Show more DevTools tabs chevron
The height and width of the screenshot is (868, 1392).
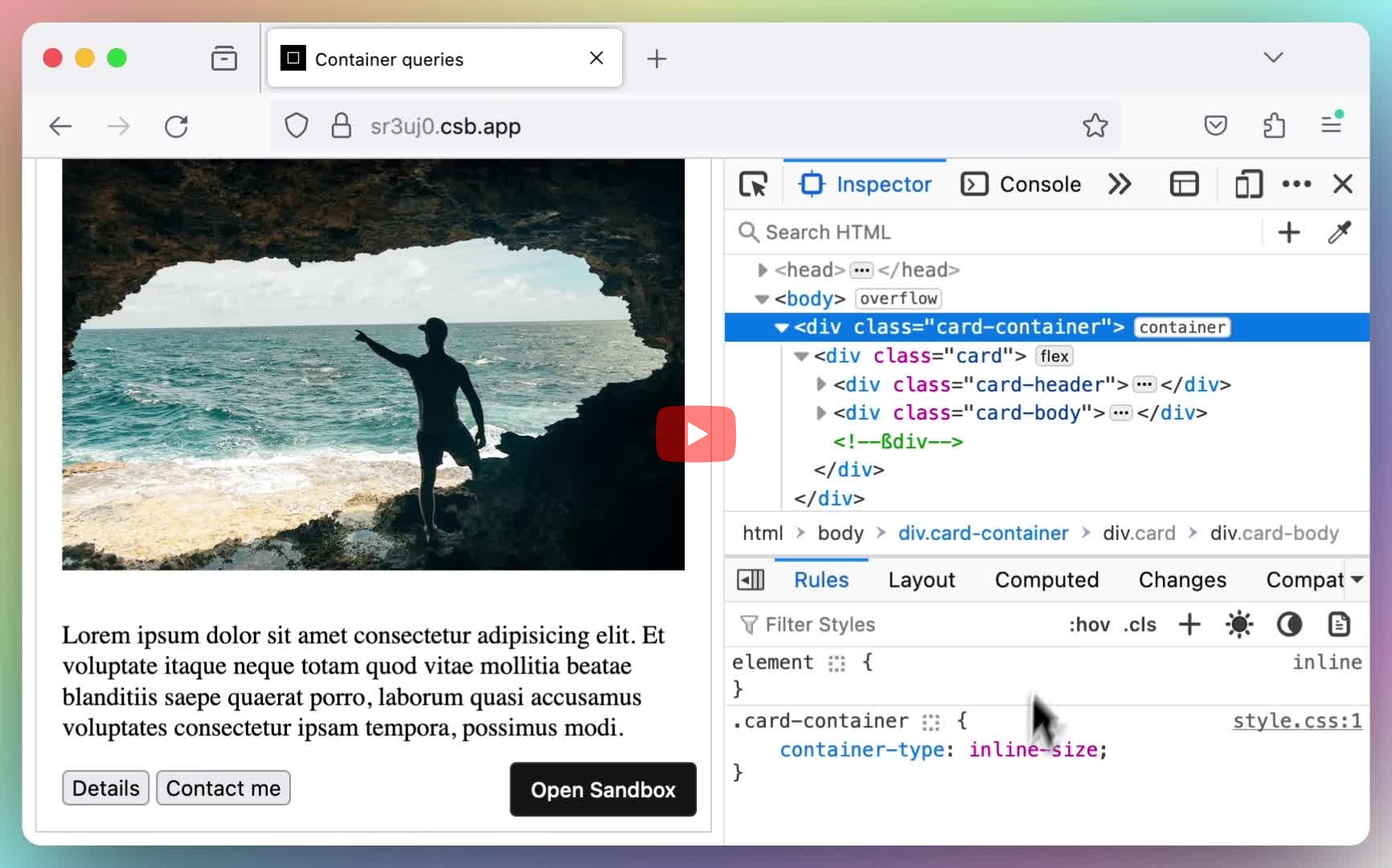click(1120, 184)
